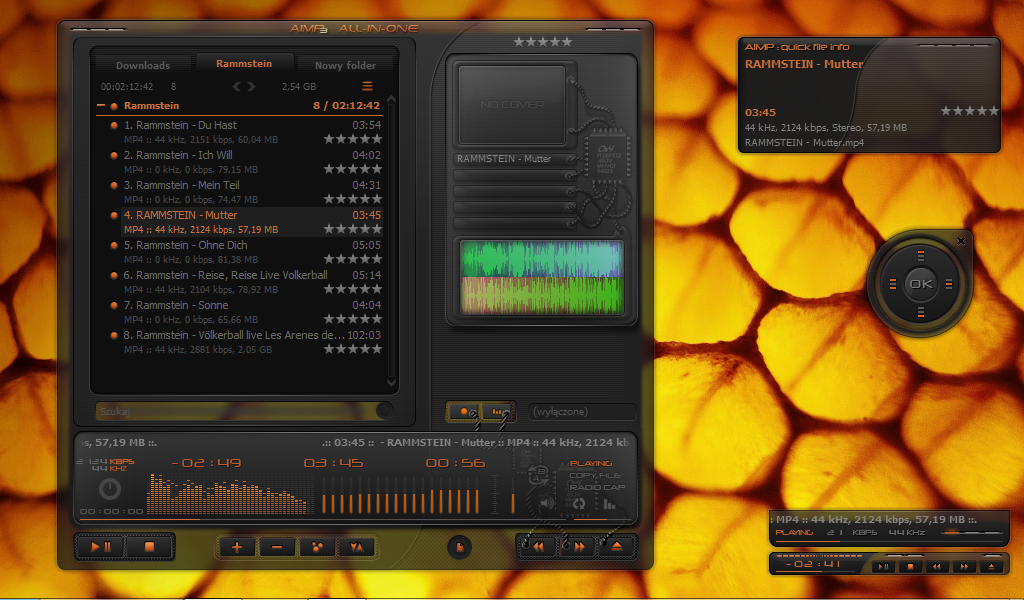Click the left playlist navigation arrow
Viewport: 1024px width, 600px height.
[236, 86]
